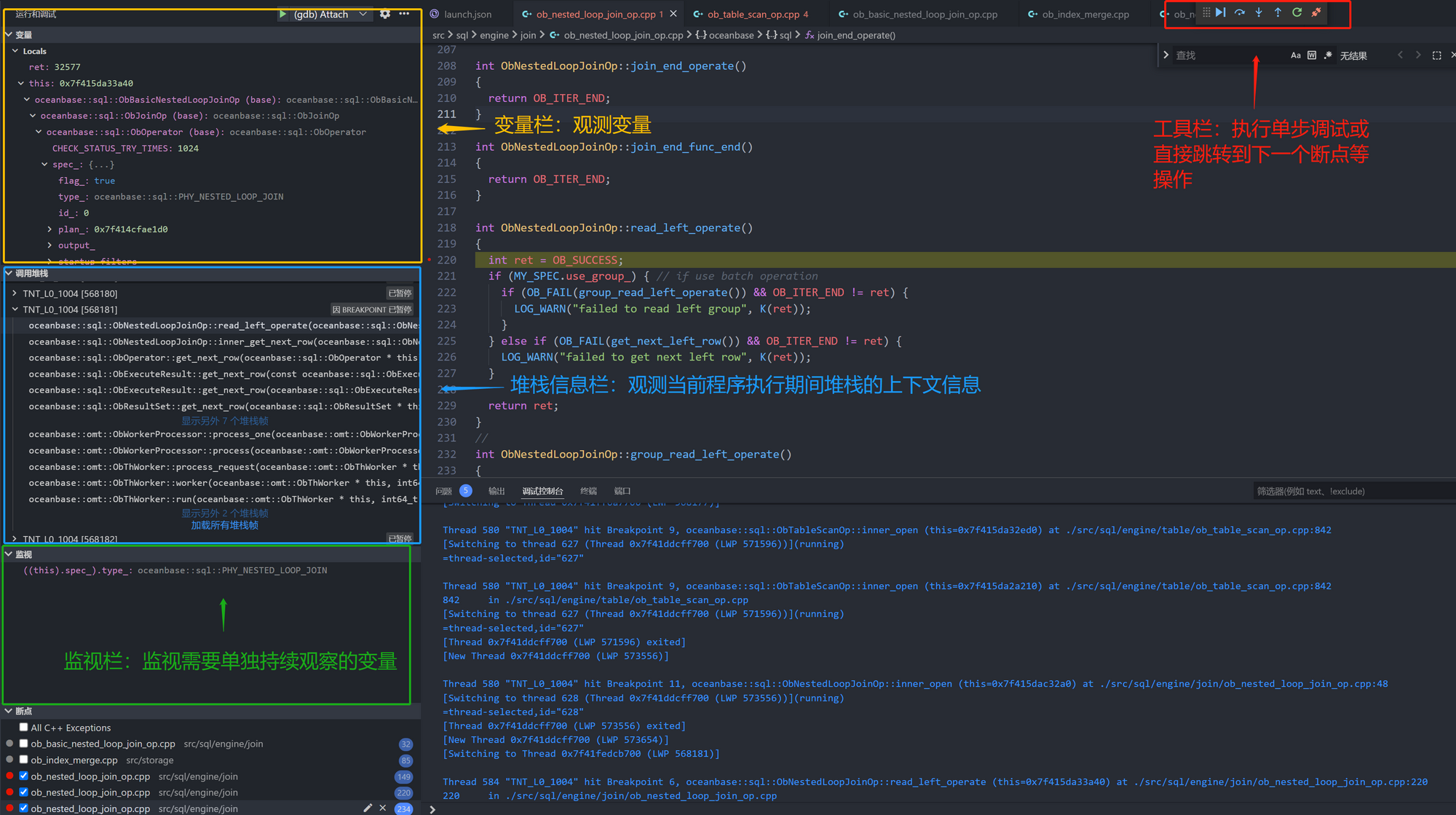Disable the breakpoint at line 220
The image size is (1456, 815).
click(24, 792)
